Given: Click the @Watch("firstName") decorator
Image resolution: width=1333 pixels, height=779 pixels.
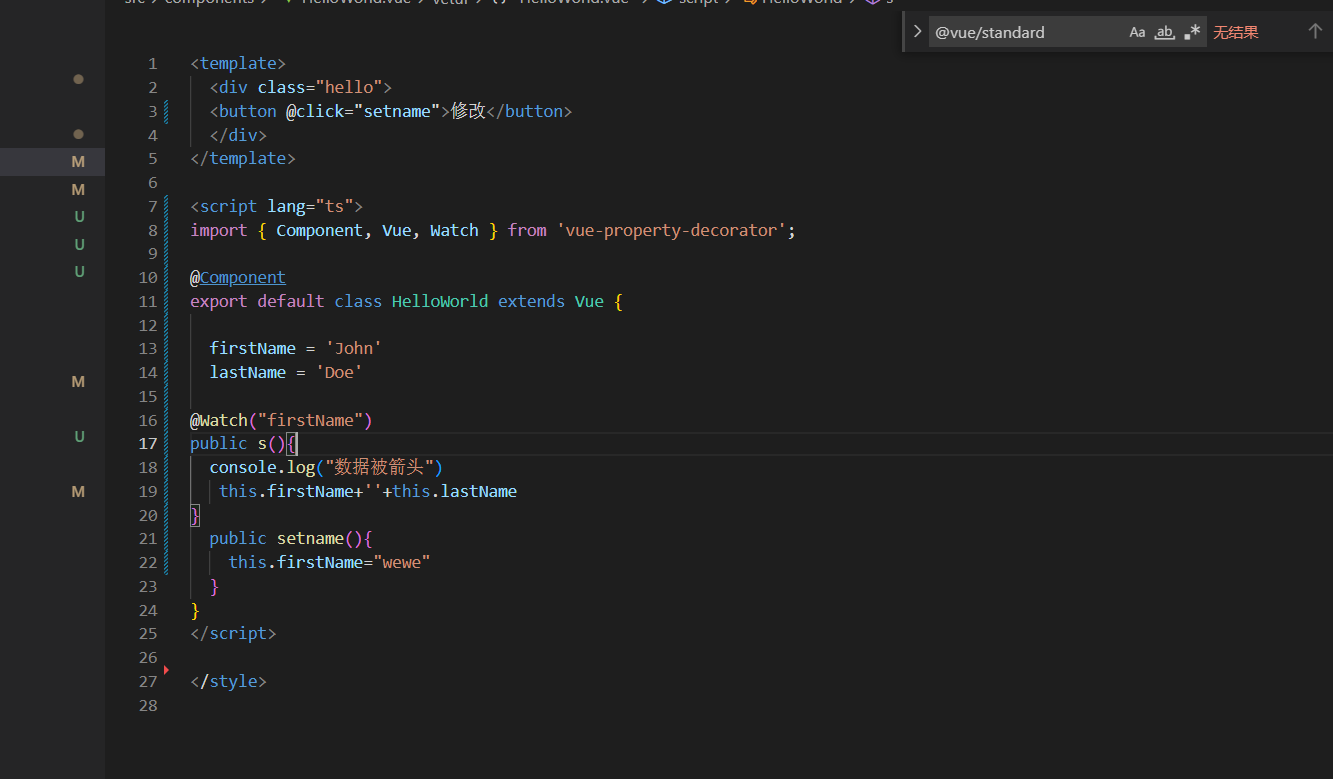Looking at the screenshot, I should pos(281,420).
